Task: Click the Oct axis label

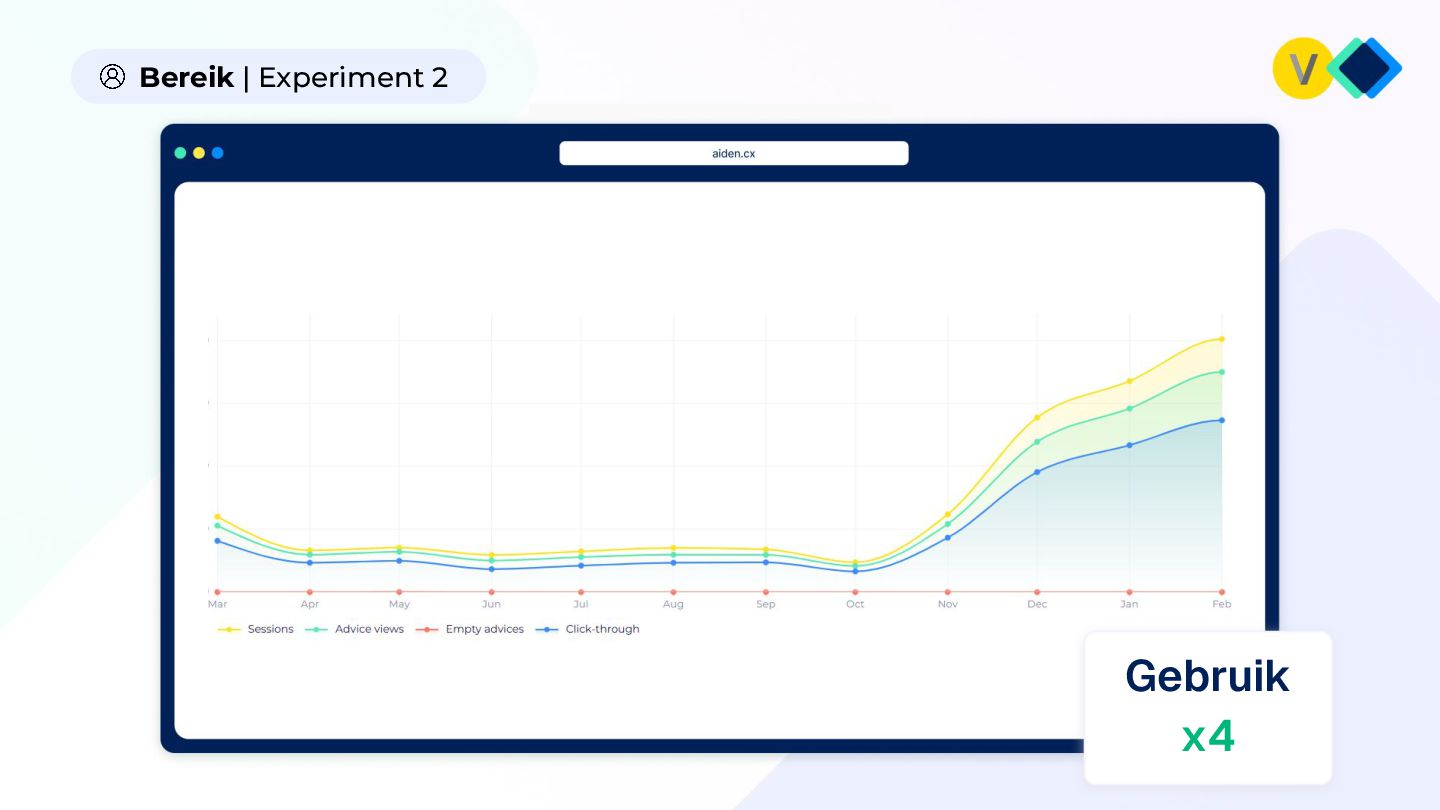Action: [x=855, y=604]
